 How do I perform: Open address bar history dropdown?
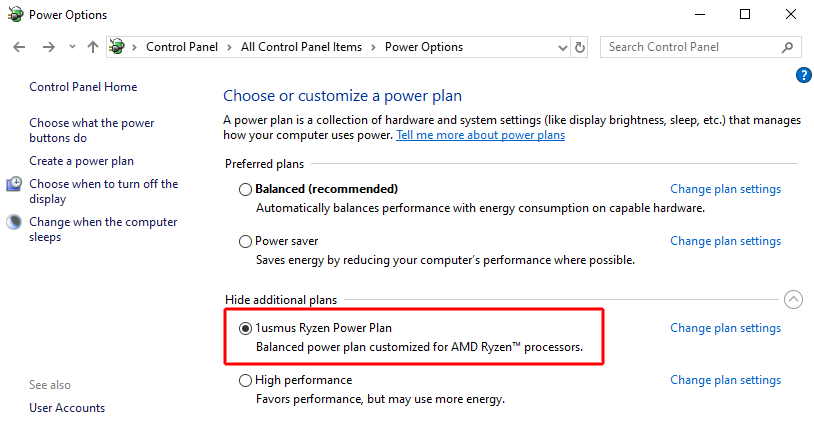561,47
